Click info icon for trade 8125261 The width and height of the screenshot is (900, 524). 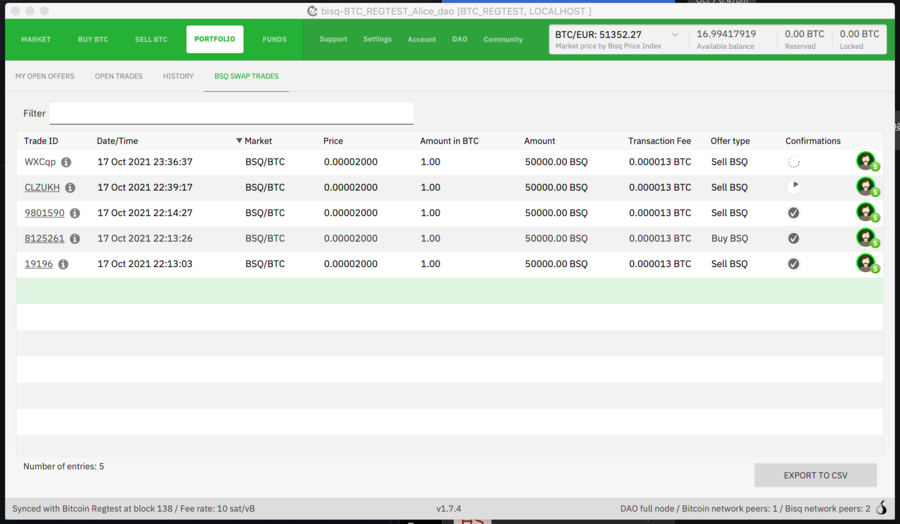pos(75,239)
